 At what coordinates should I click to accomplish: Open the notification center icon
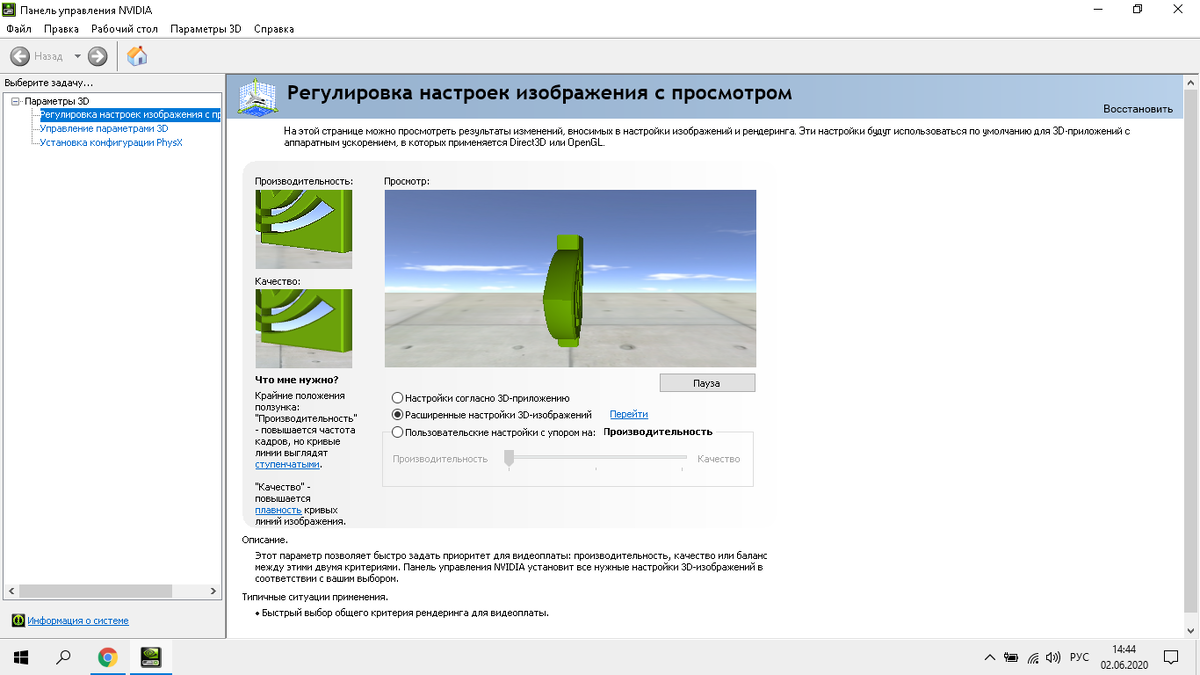click(x=1171, y=658)
